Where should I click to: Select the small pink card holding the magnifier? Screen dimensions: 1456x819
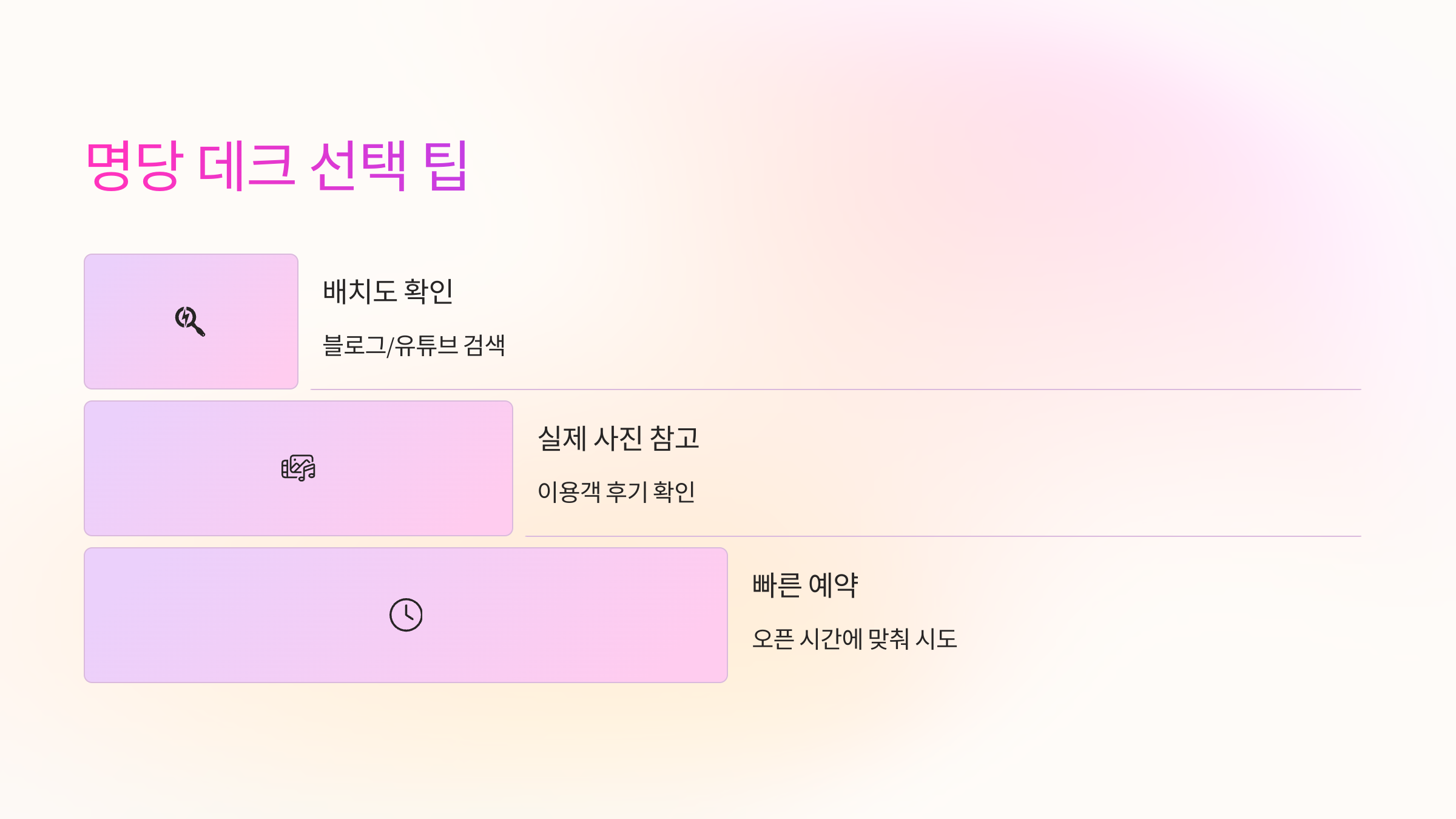[x=191, y=322]
